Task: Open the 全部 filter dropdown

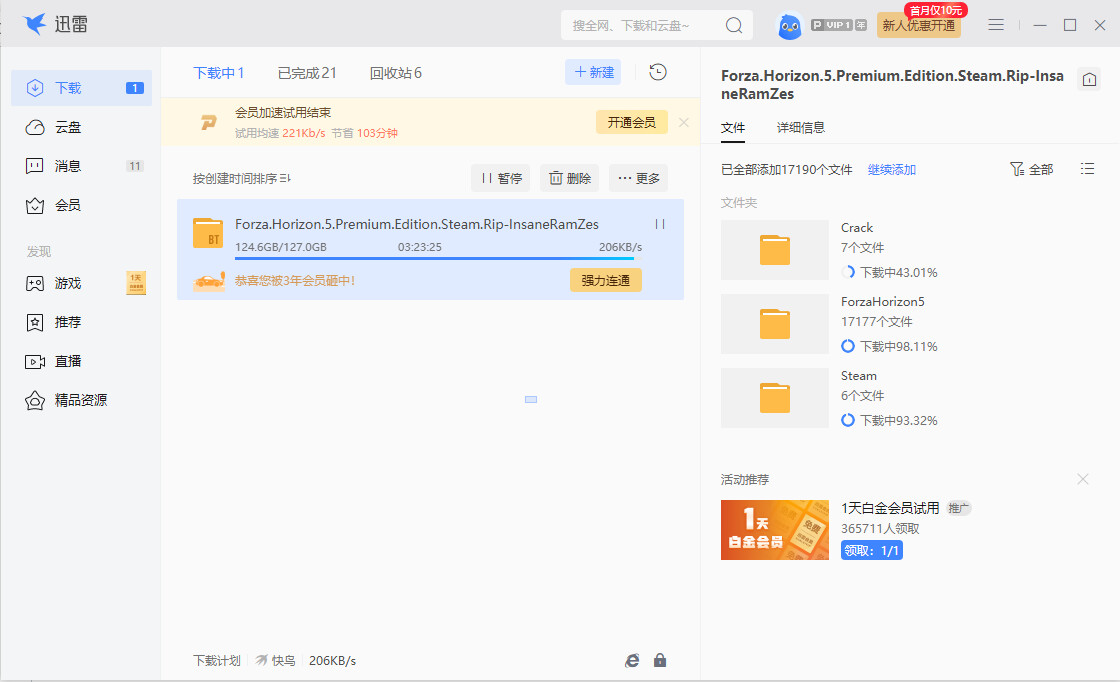Action: point(1031,169)
